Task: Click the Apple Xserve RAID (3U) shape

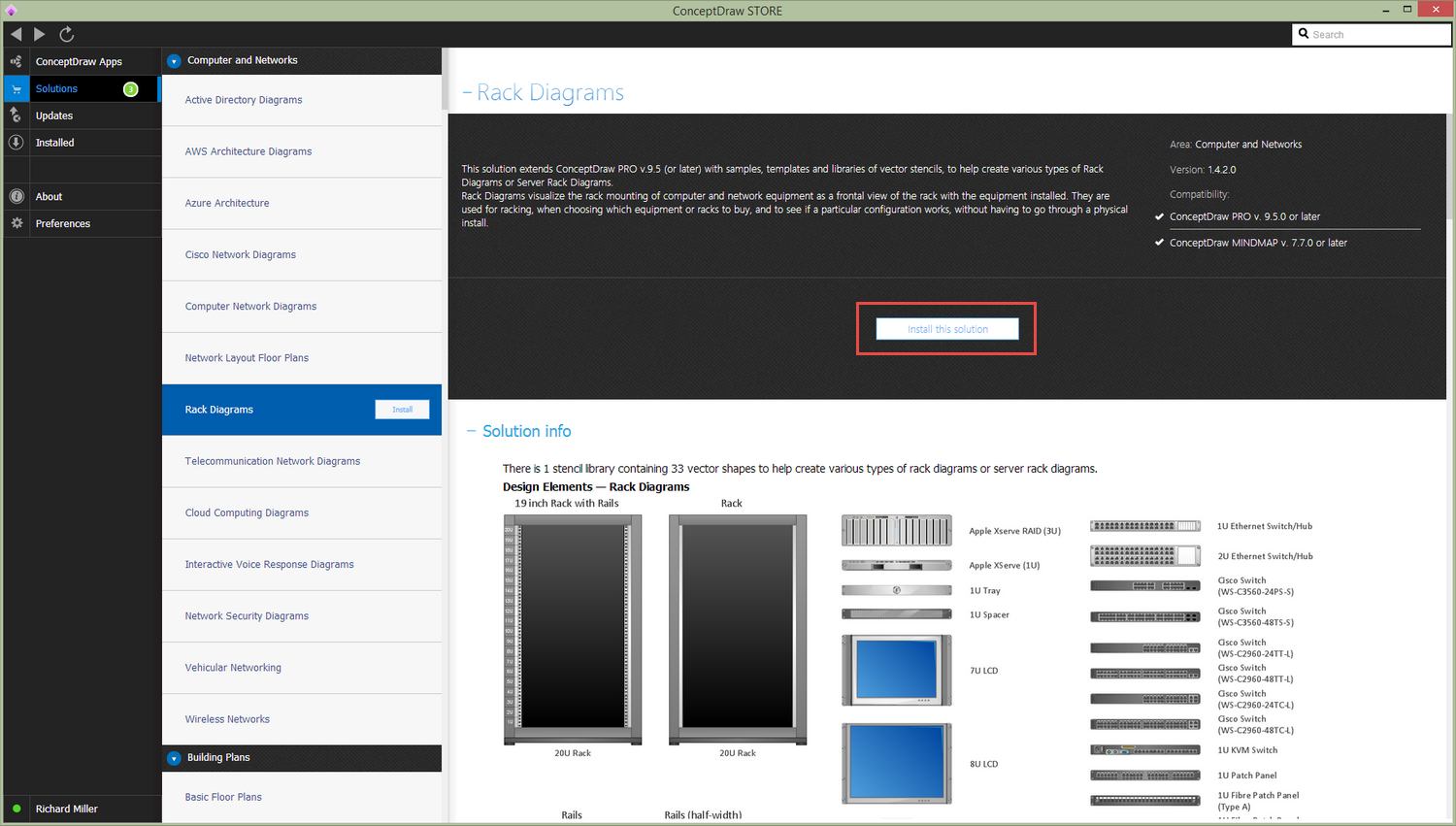Action: pos(896,531)
